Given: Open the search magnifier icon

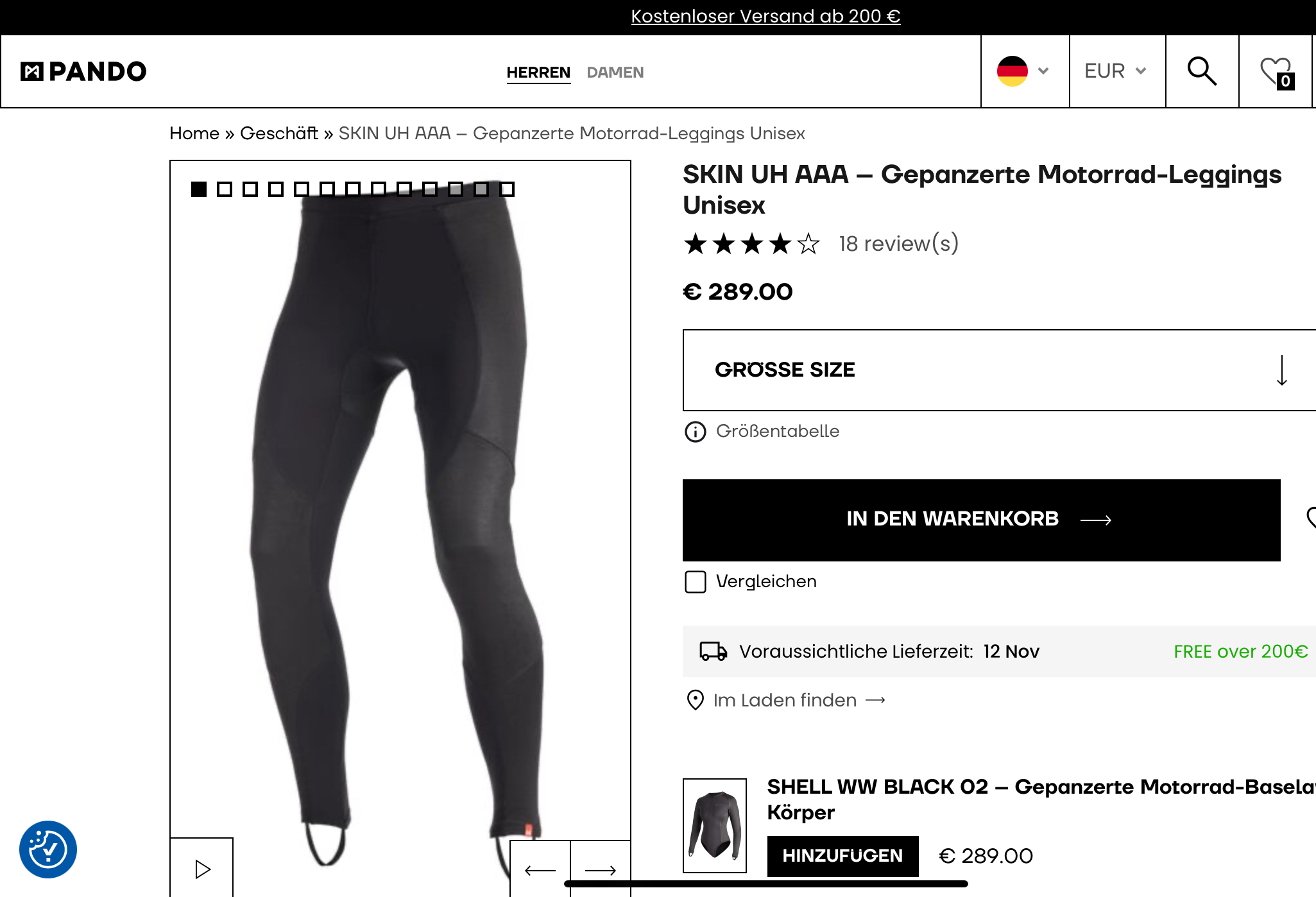Looking at the screenshot, I should point(1202,71).
